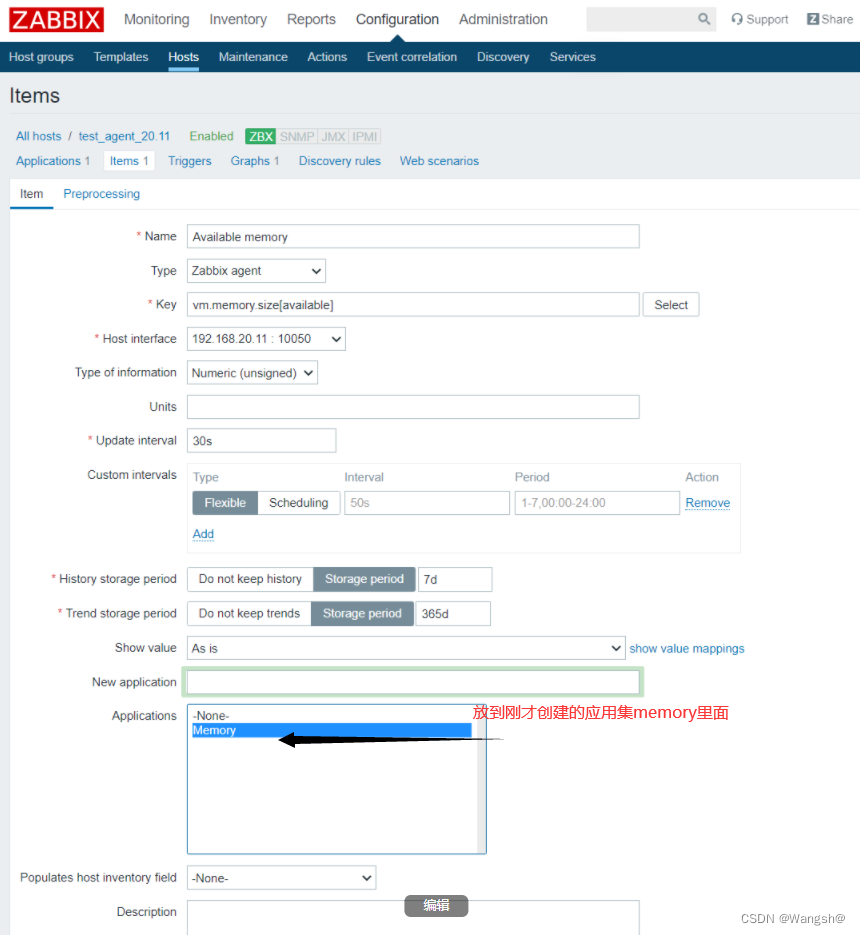The height and width of the screenshot is (935, 860).
Task: Click the SNMP availability badge
Action: pyautogui.click(x=297, y=137)
